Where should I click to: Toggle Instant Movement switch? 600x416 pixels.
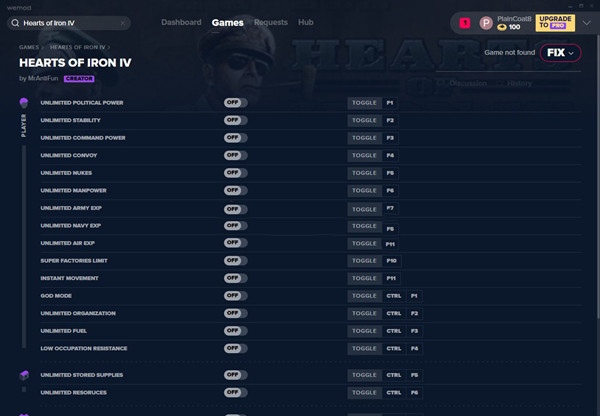point(235,278)
